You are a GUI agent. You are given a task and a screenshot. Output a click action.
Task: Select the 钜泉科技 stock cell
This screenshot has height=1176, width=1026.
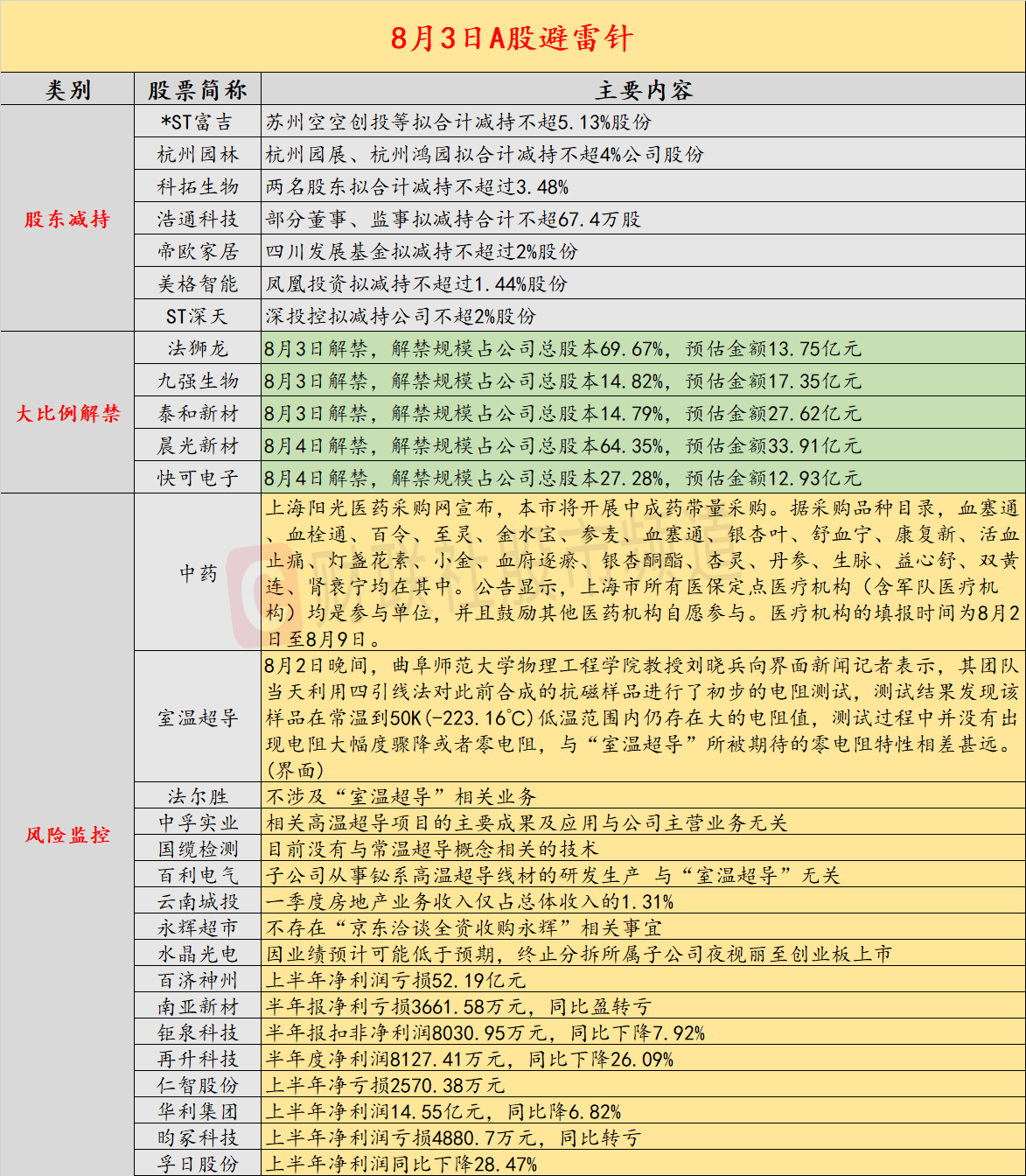198,1032
